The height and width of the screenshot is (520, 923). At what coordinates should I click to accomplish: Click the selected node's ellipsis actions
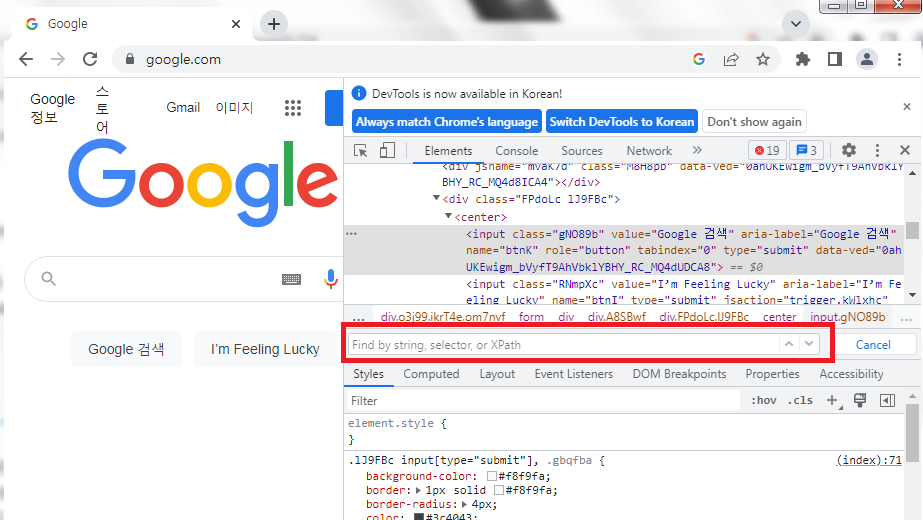(x=351, y=234)
